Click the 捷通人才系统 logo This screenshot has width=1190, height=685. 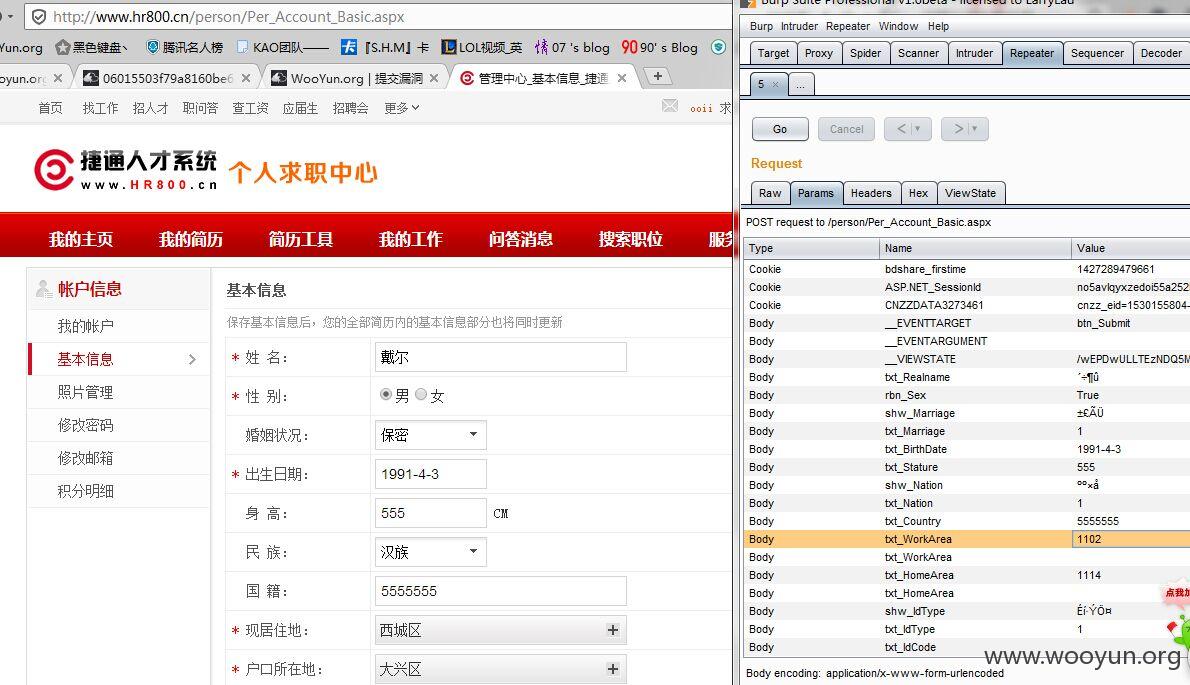[126, 170]
